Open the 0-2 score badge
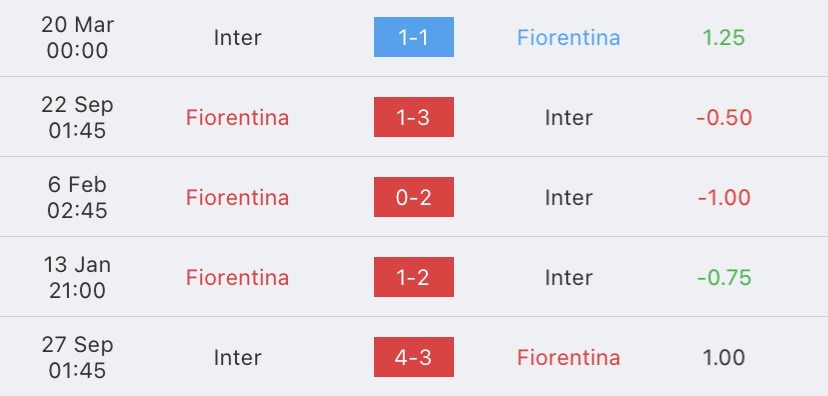The height and width of the screenshot is (396, 828). pyautogui.click(x=413, y=197)
